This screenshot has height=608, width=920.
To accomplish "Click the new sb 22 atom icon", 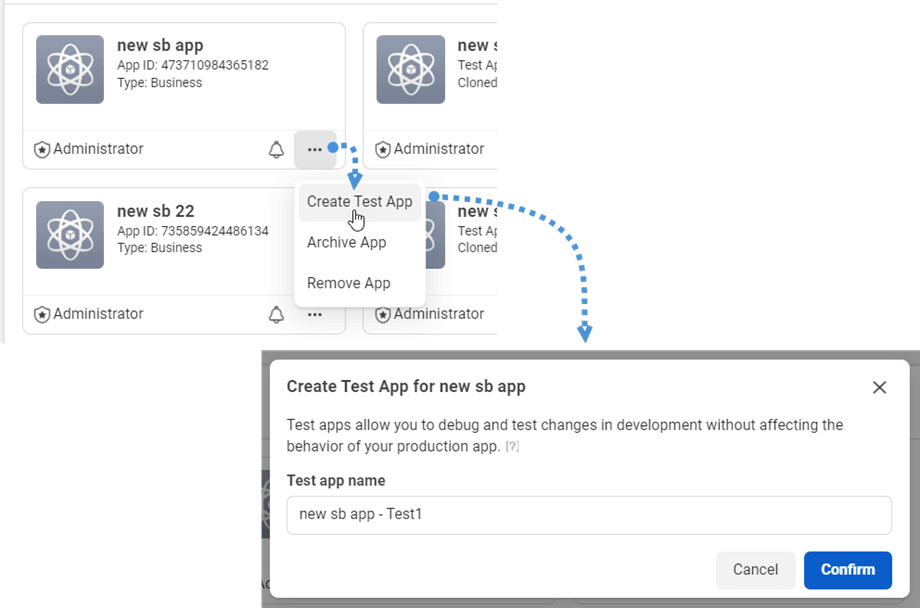I will (x=70, y=235).
